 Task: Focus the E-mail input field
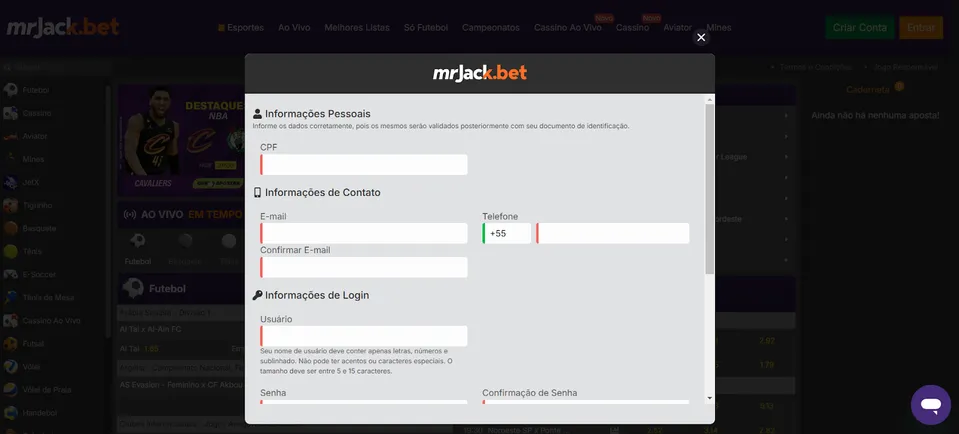pyautogui.click(x=364, y=234)
